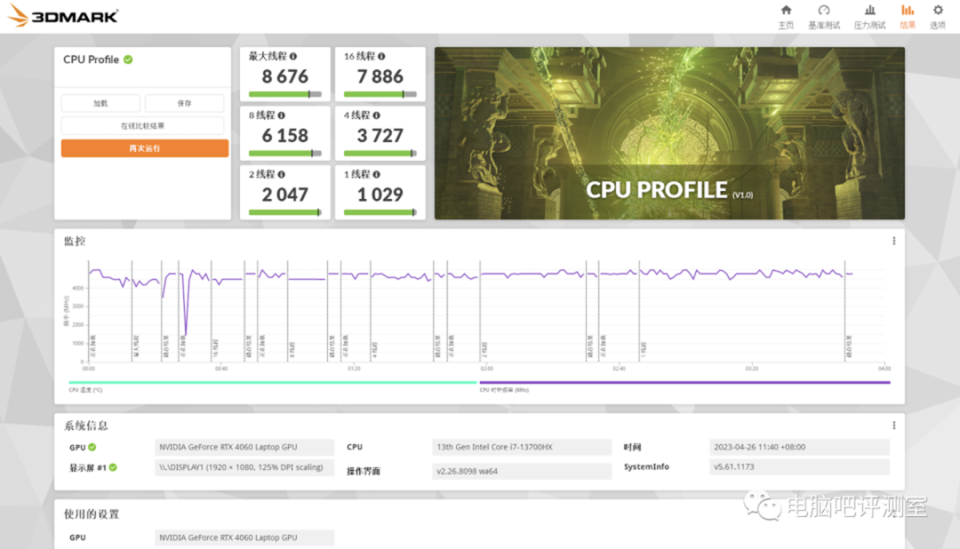This screenshot has height=549, width=960.
Task: Open the 主页 home icon
Action: [786, 10]
